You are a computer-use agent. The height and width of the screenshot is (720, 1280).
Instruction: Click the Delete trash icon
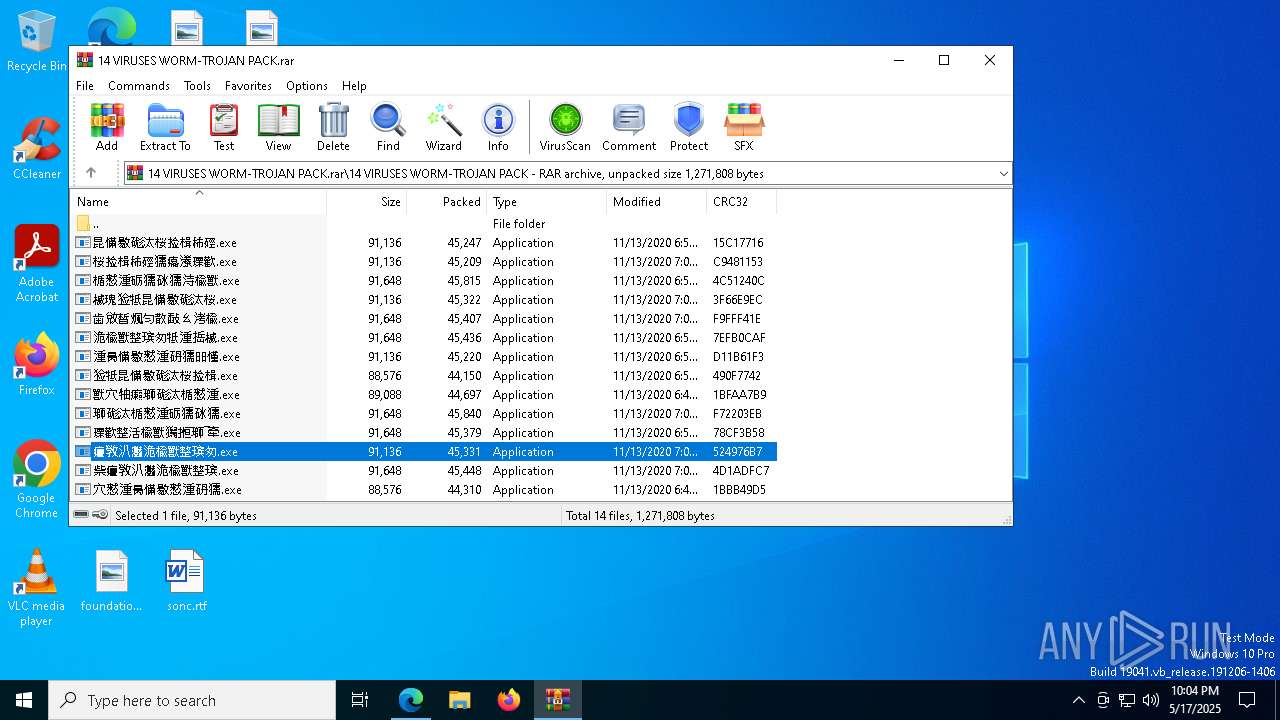(x=333, y=127)
